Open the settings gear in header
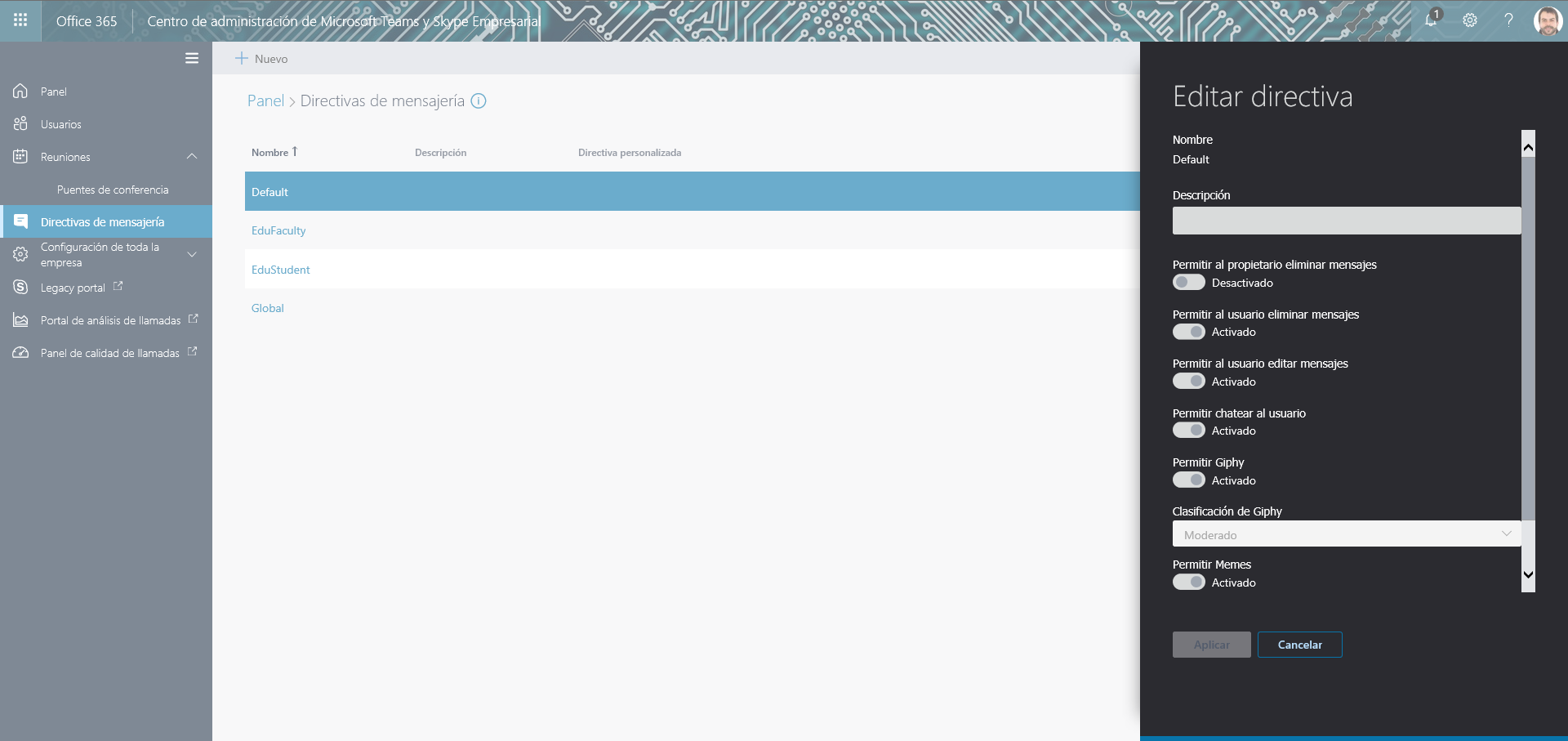Image resolution: width=1568 pixels, height=741 pixels. [1470, 20]
